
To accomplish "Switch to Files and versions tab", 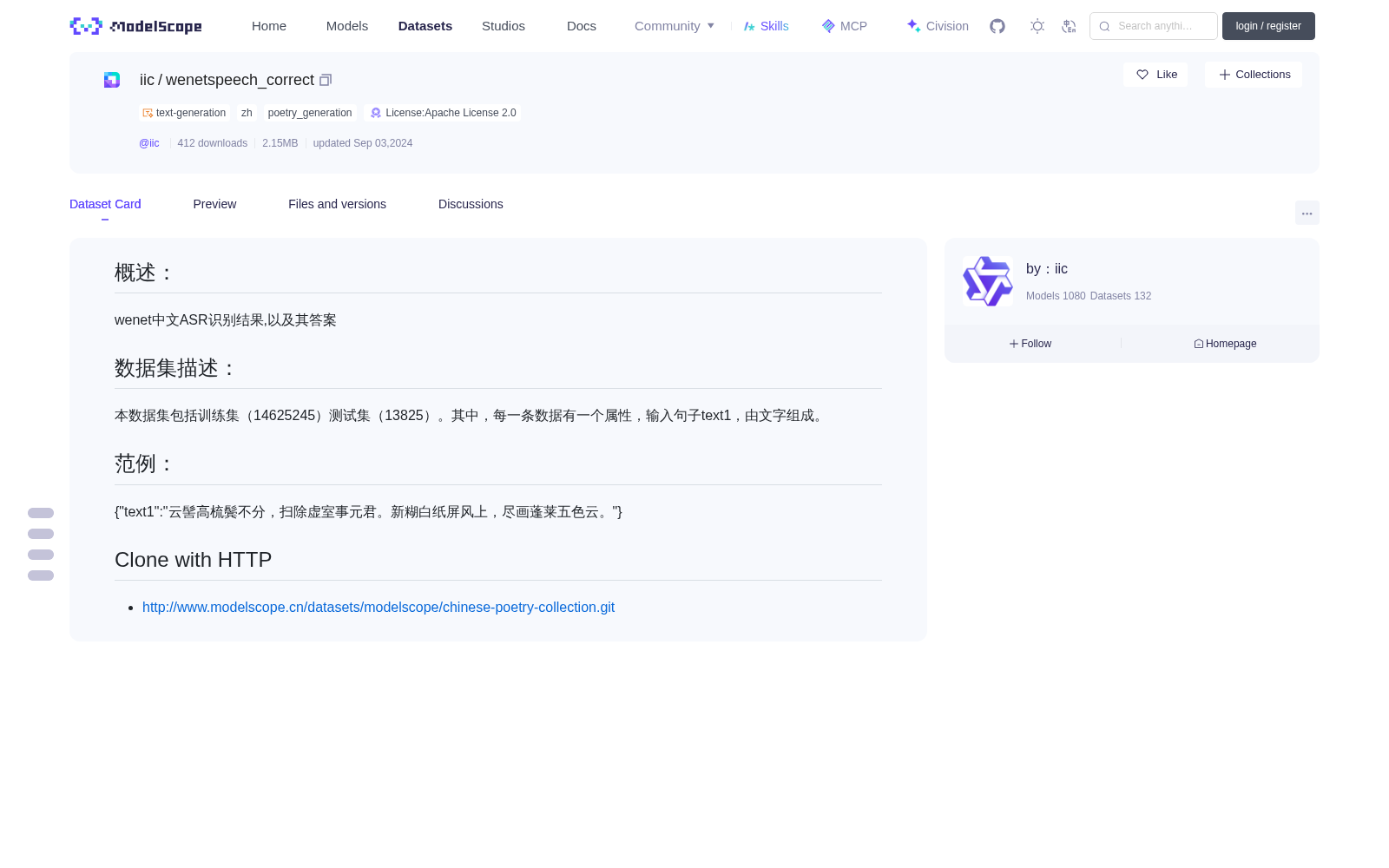I will (x=337, y=204).
